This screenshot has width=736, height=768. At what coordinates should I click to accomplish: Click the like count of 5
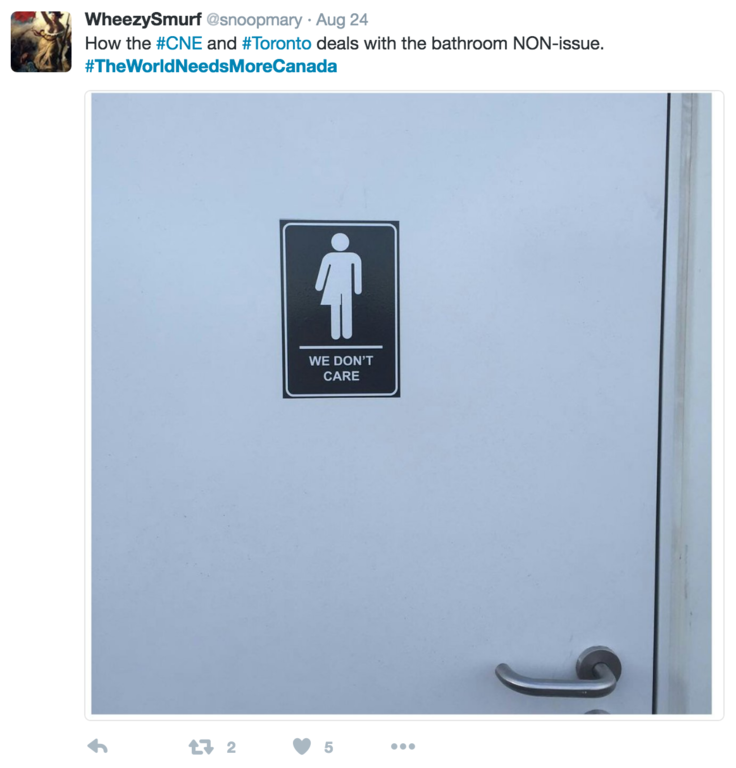[329, 747]
